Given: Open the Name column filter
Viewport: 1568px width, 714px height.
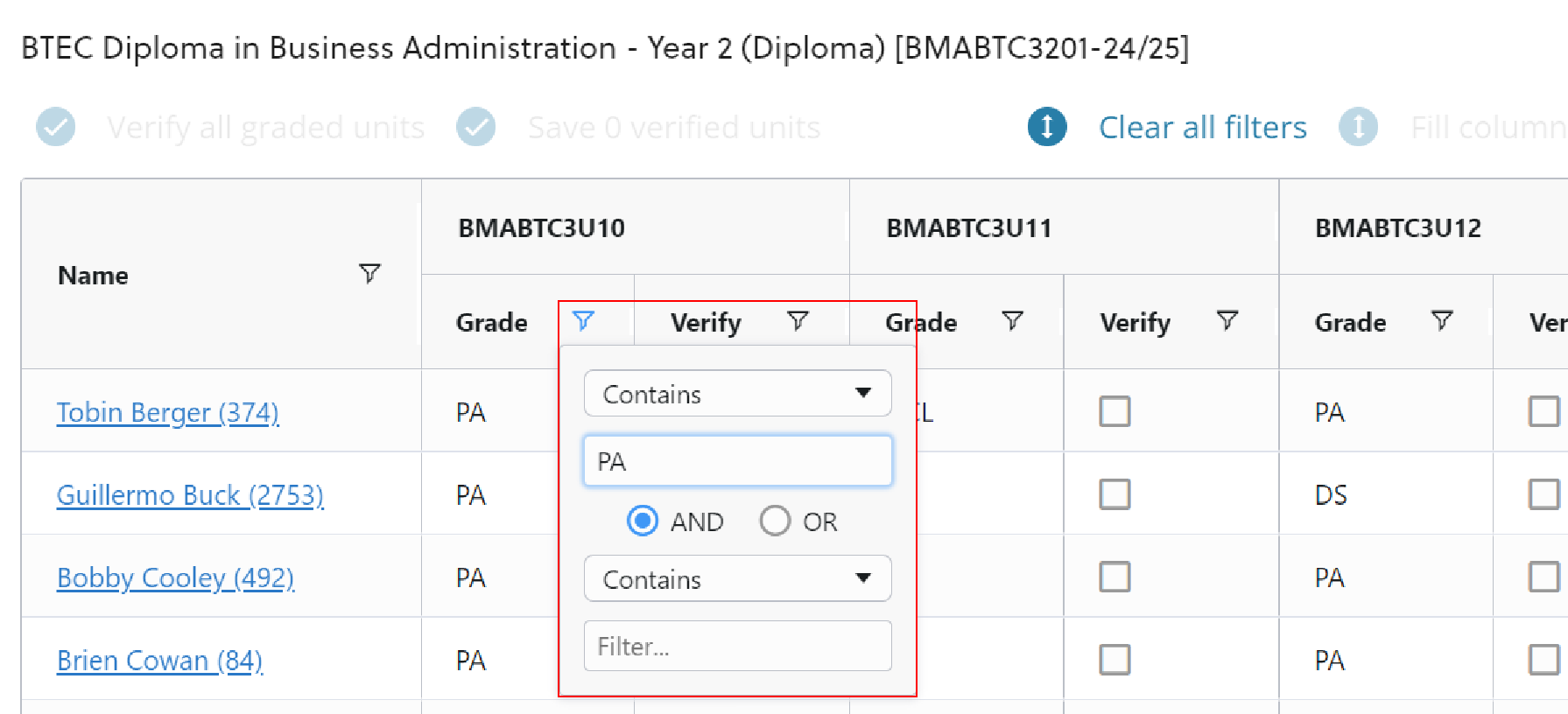Looking at the screenshot, I should [370, 274].
